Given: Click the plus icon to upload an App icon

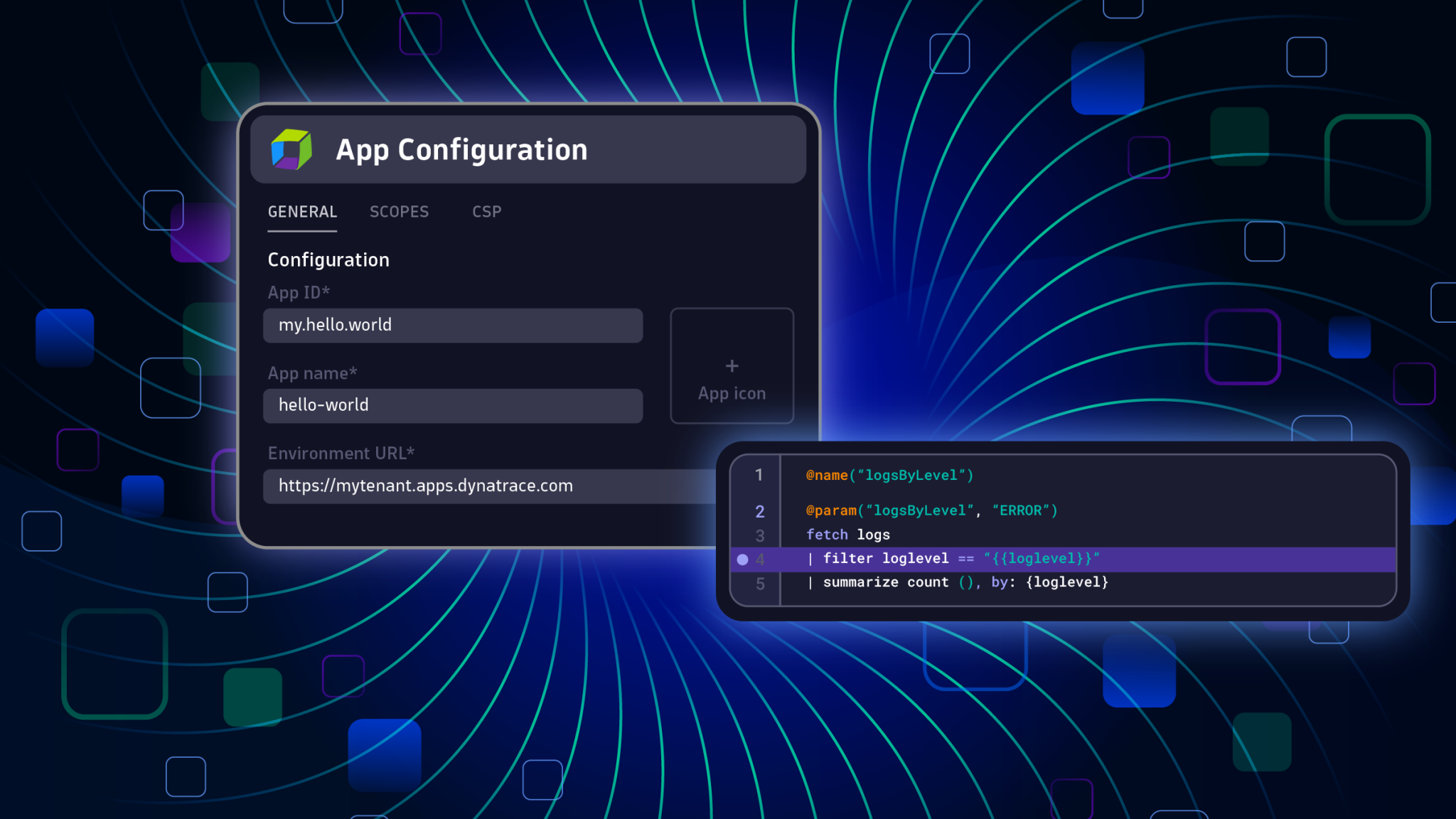Looking at the screenshot, I should tap(731, 365).
